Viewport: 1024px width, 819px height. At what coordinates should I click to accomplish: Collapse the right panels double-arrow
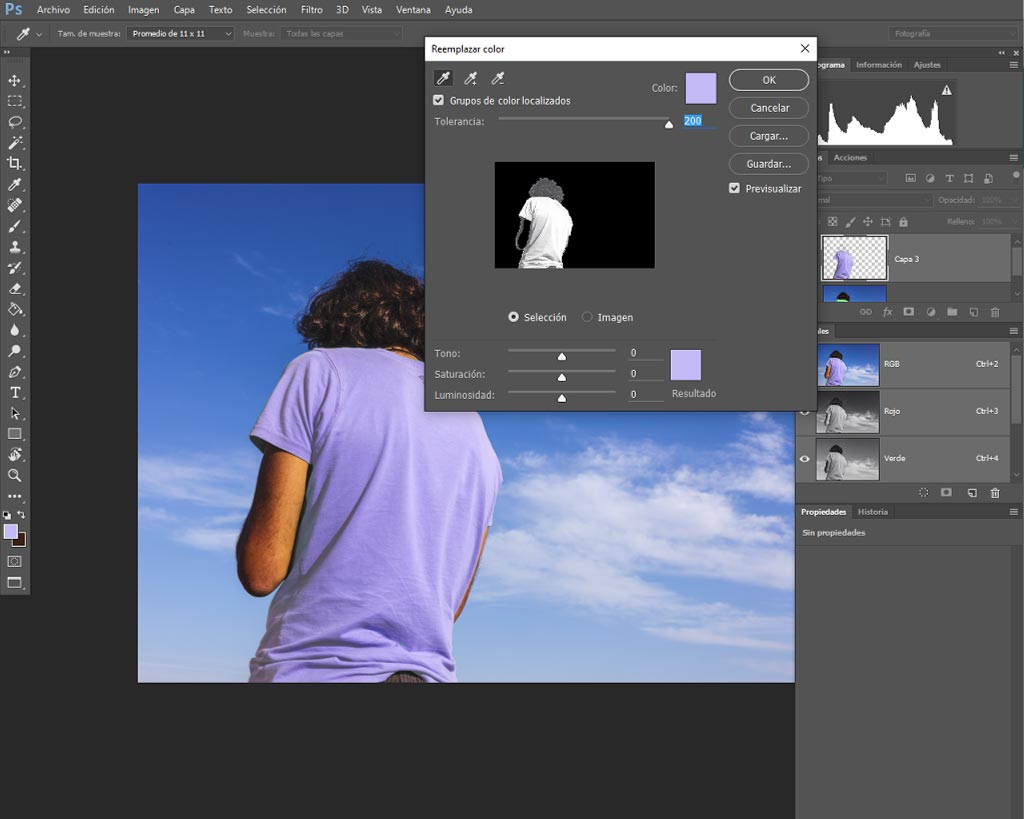point(1002,52)
